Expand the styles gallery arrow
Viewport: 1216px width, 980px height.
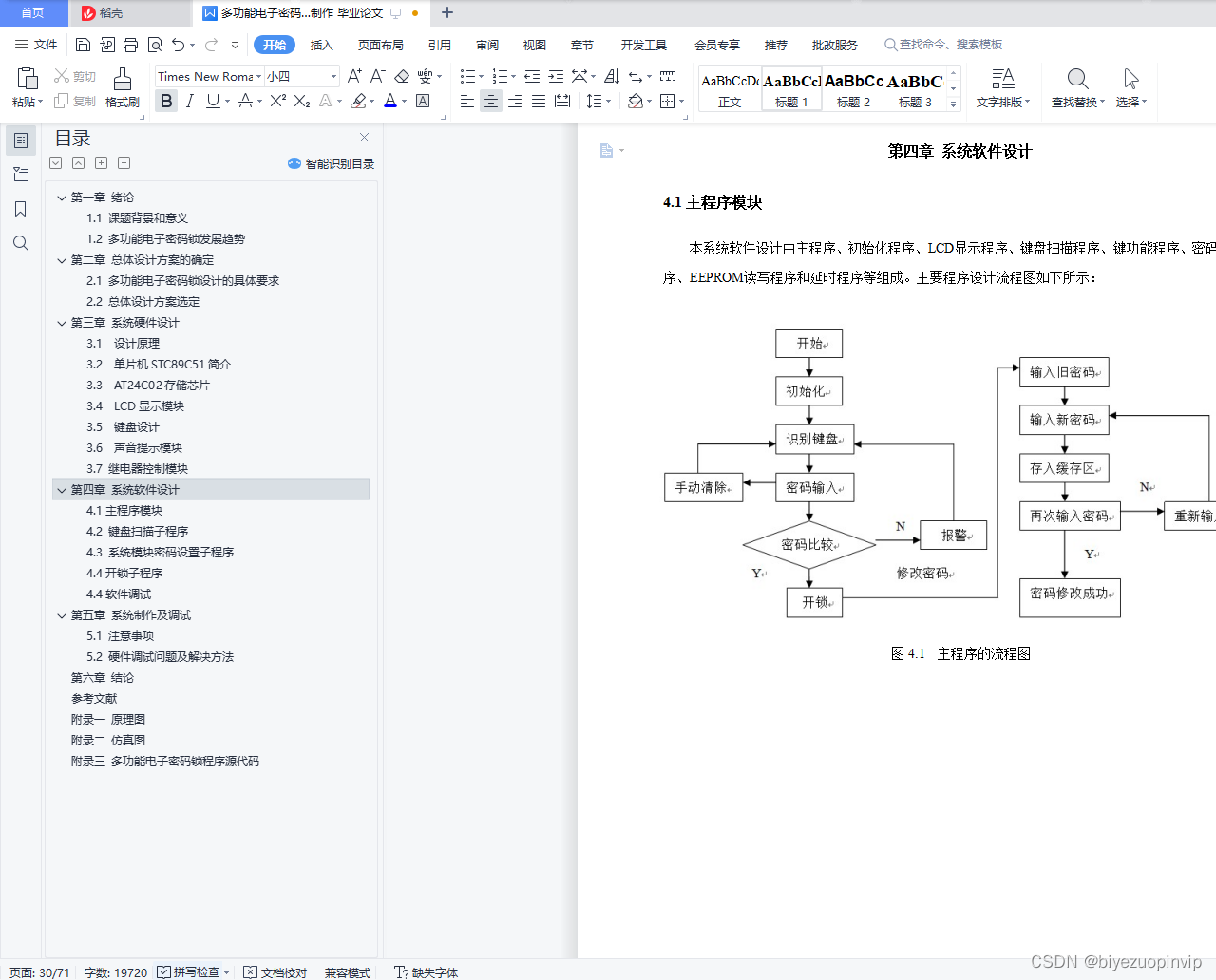(x=954, y=104)
